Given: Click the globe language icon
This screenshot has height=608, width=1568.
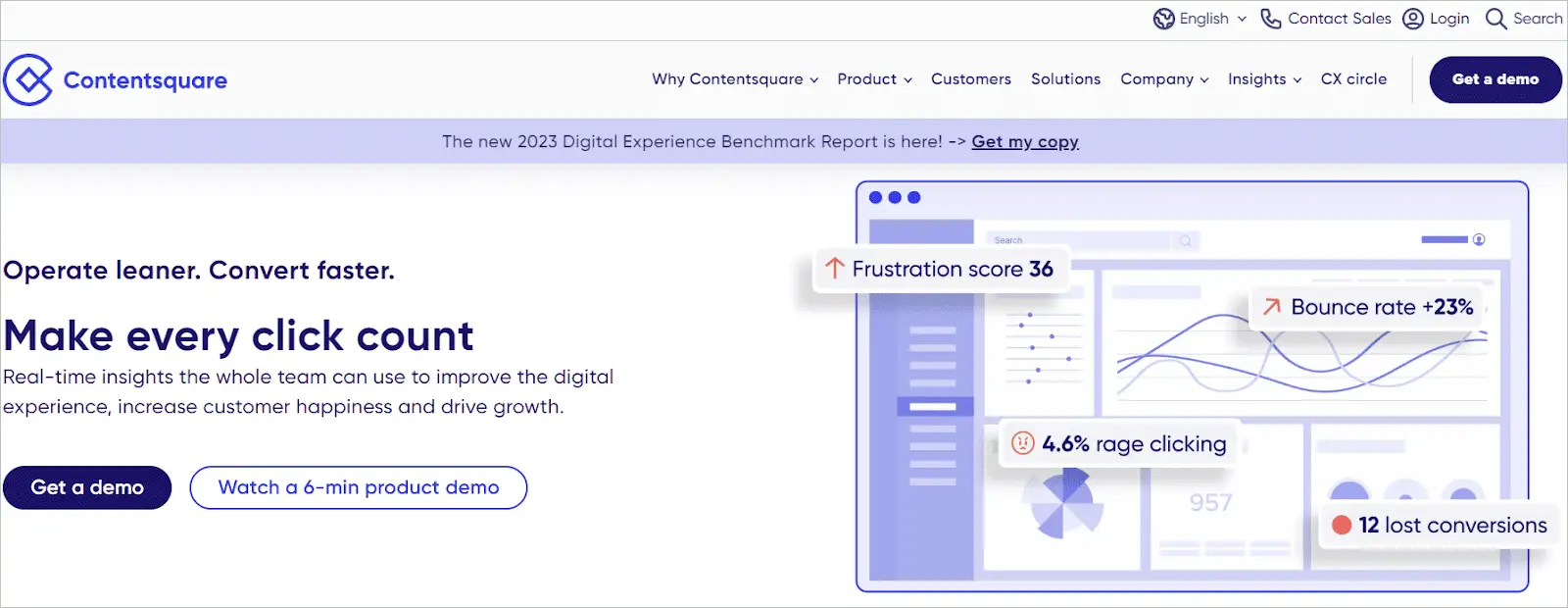Looking at the screenshot, I should coord(1163,19).
